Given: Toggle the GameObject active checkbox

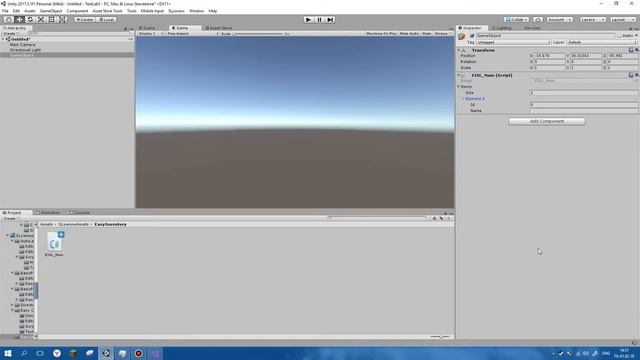Looking at the screenshot, I should (472, 36).
